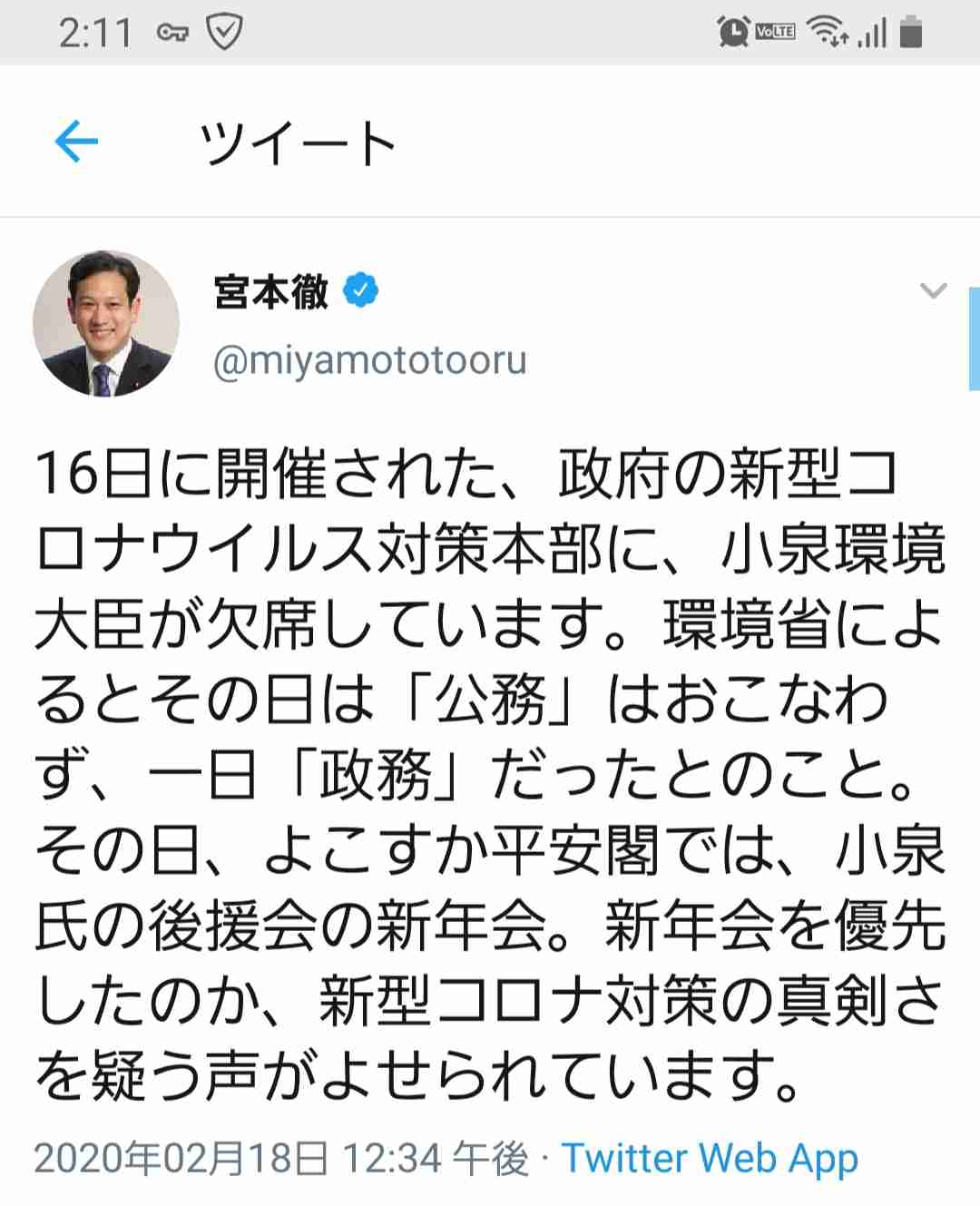Open the tweet options chevron menu
Screen dimensions: 980x1206
[933, 291]
